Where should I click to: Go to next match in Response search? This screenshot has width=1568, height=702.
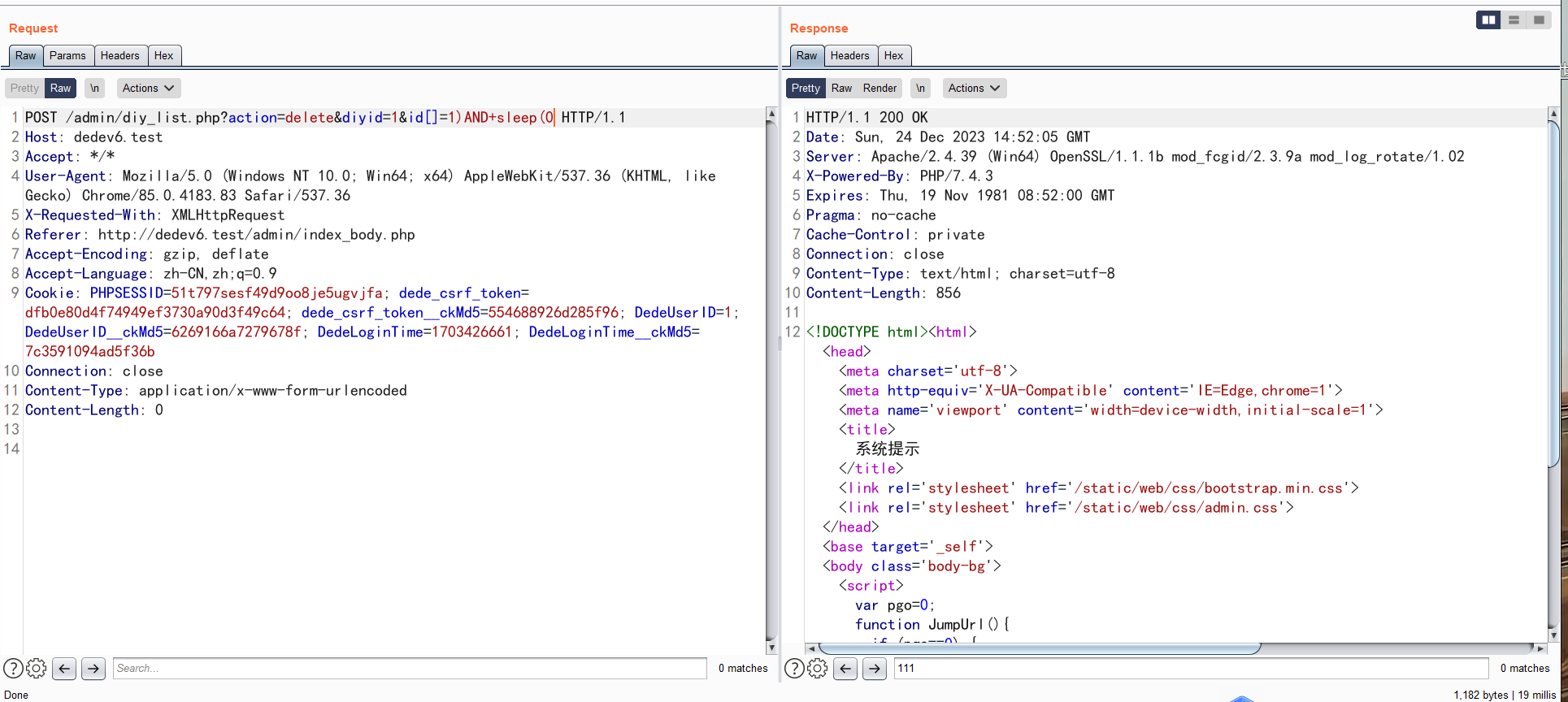(x=875, y=669)
